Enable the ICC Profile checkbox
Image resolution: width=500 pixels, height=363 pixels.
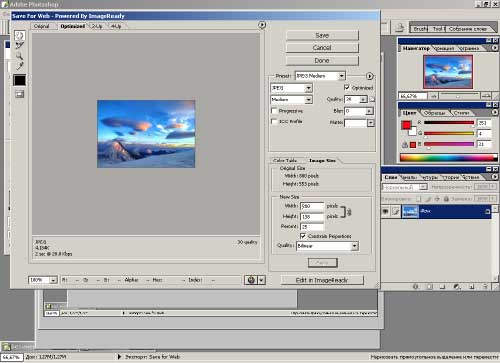(274, 121)
